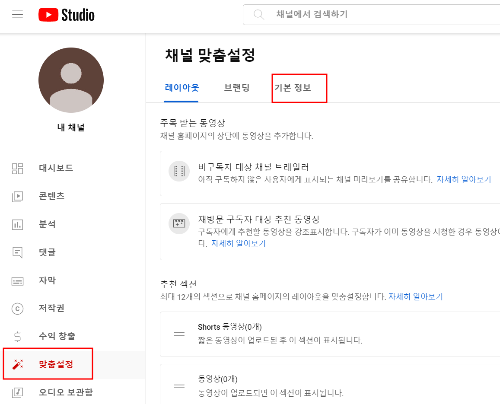
Task: Click the 추천 섹션 heading
Action: click(x=178, y=284)
